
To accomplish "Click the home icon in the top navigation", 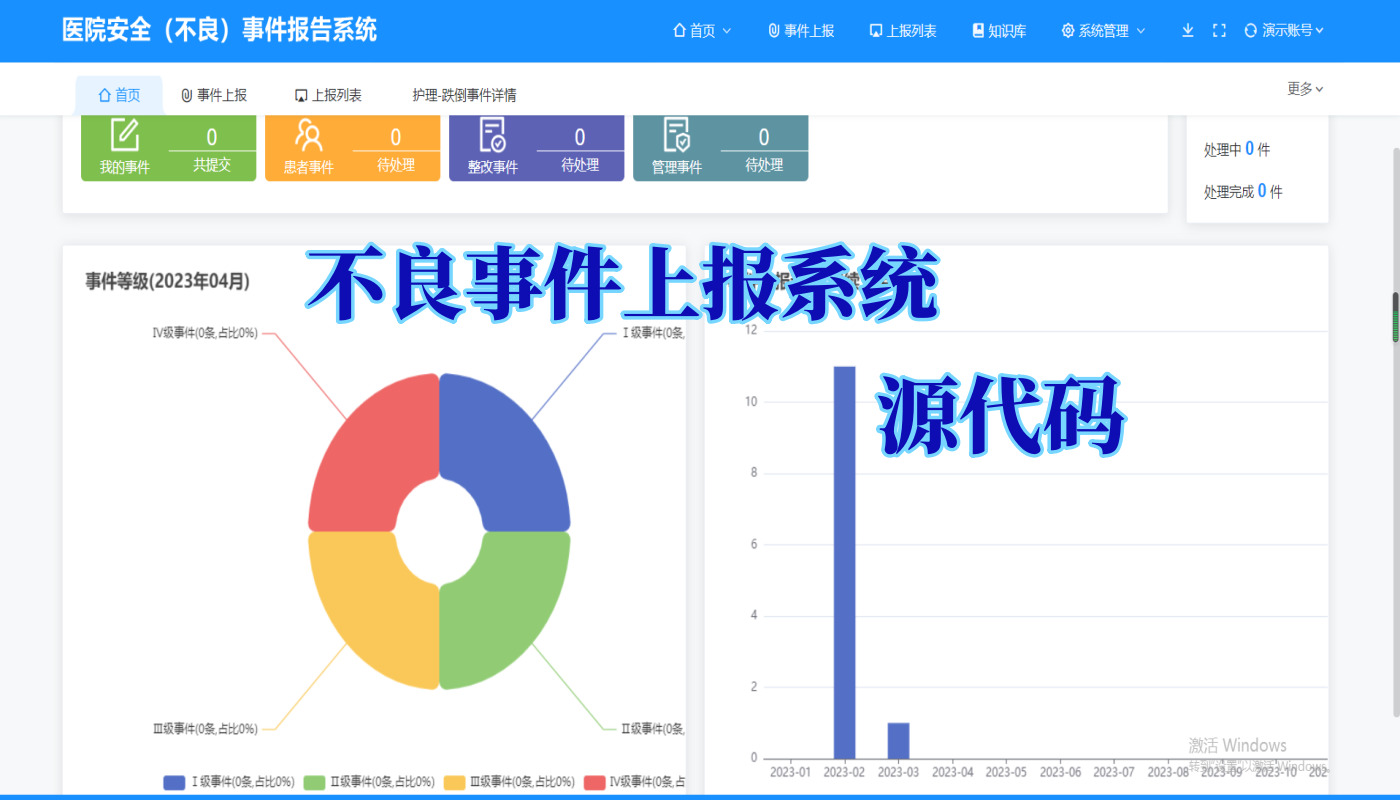I will 680,31.
